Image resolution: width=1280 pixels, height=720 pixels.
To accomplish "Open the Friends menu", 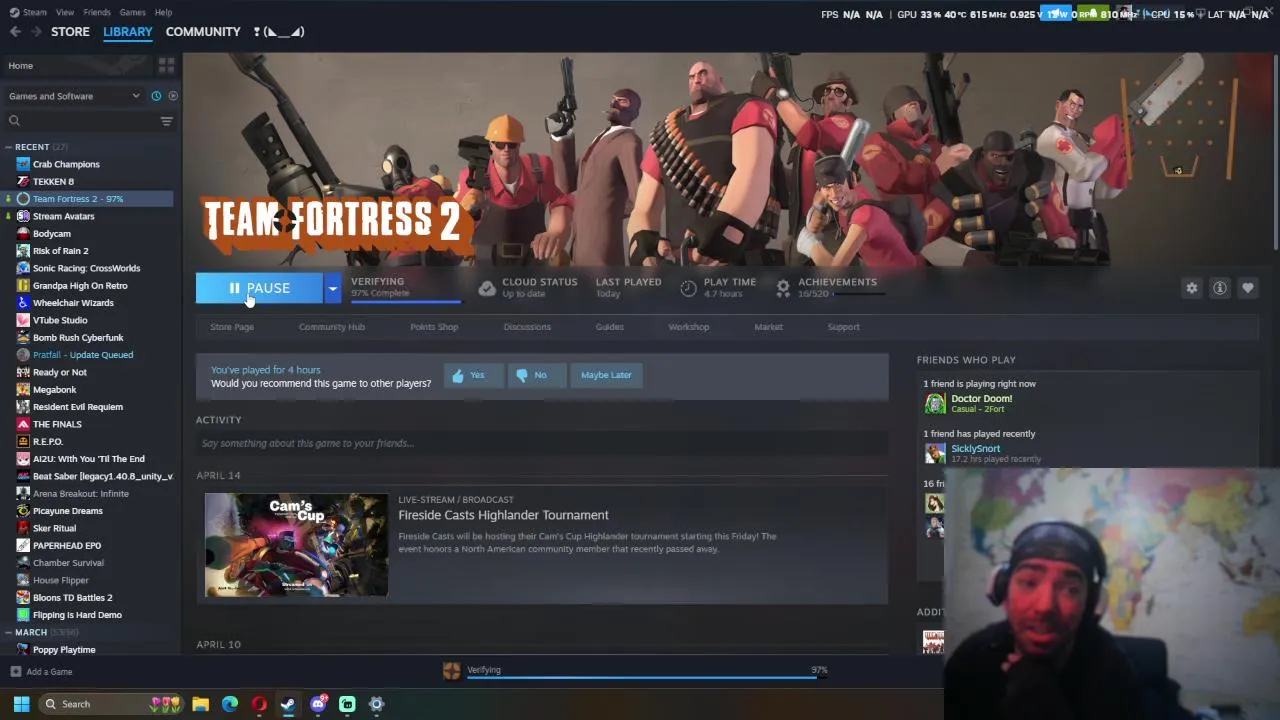I will [x=97, y=12].
